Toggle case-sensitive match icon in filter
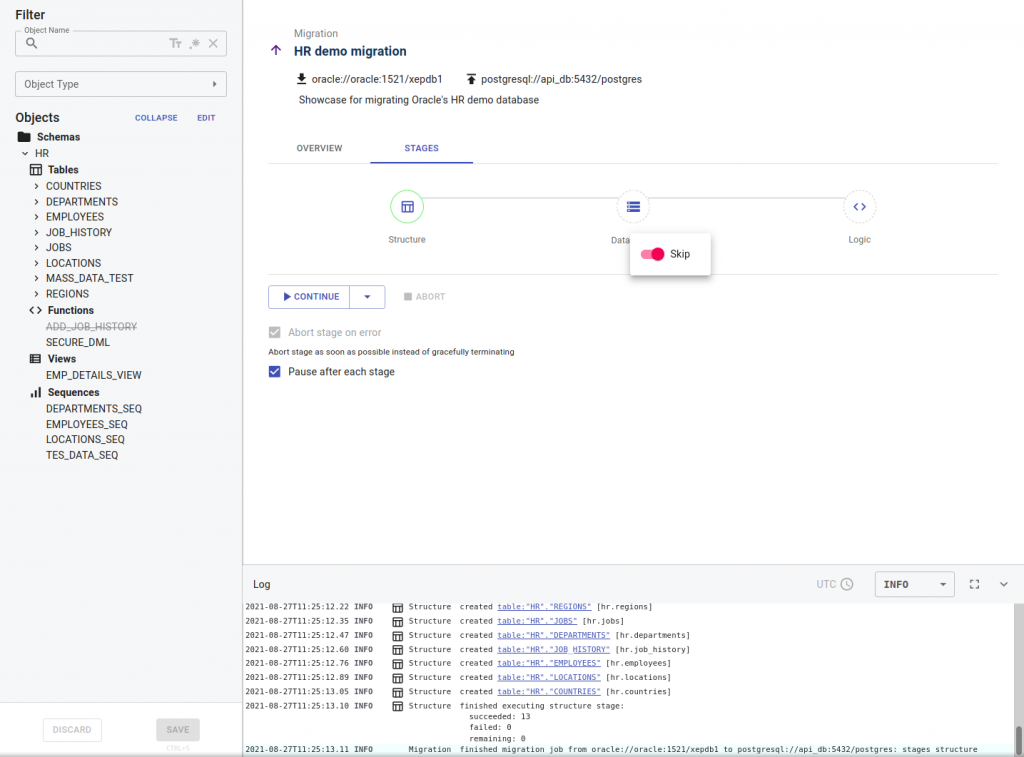This screenshot has height=757, width=1024. [175, 43]
